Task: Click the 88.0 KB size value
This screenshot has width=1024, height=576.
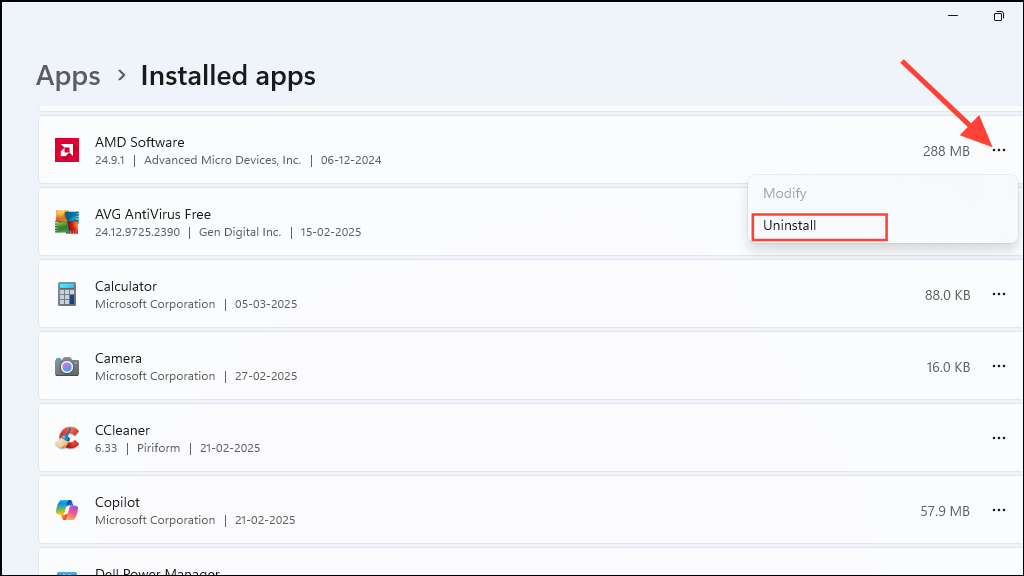Action: tap(947, 295)
